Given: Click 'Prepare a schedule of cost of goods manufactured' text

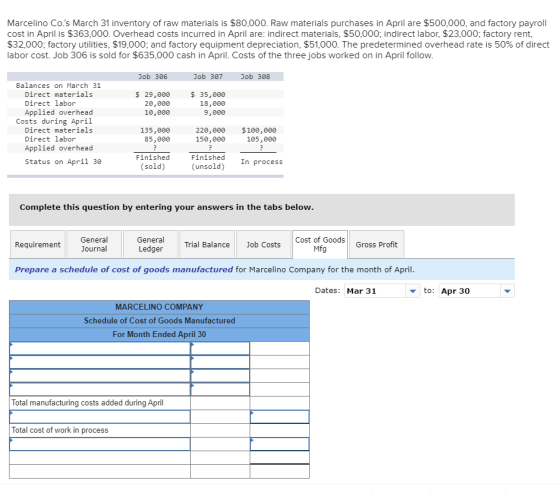Looking at the screenshot, I should point(124,269).
